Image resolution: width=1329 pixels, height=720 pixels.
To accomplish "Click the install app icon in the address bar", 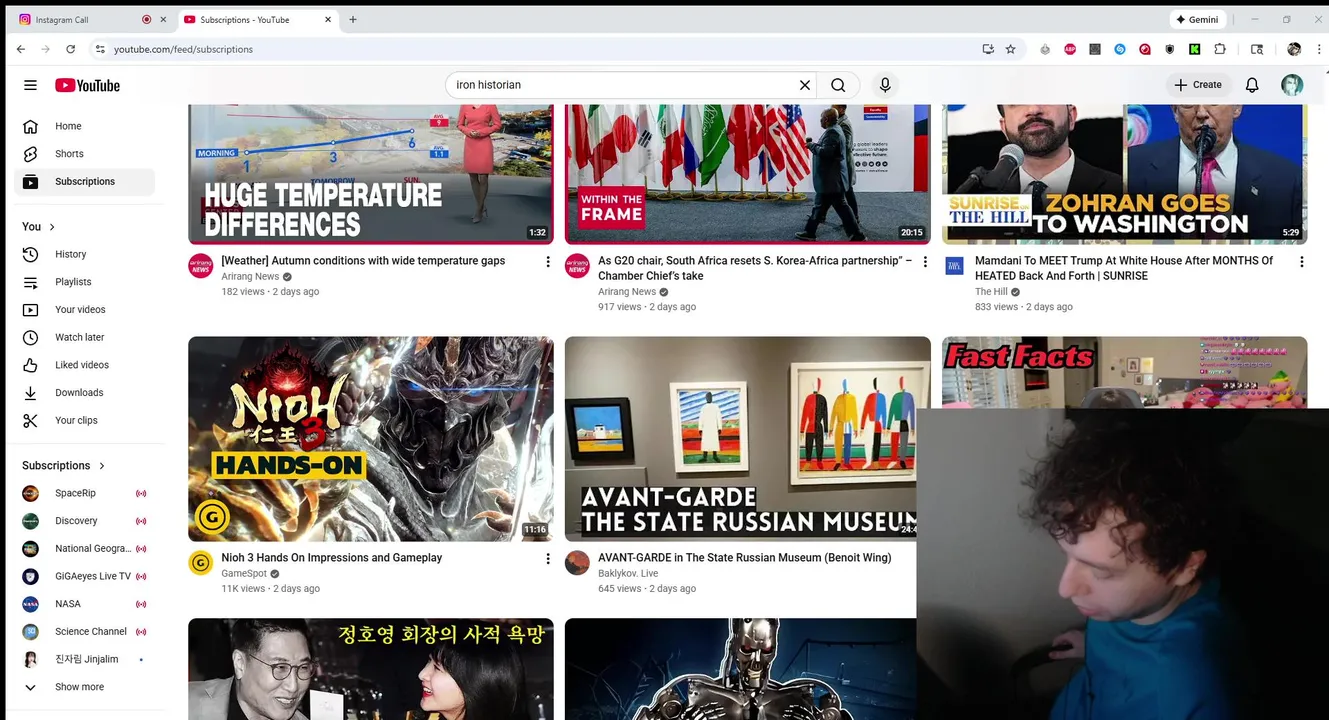I will 988,49.
